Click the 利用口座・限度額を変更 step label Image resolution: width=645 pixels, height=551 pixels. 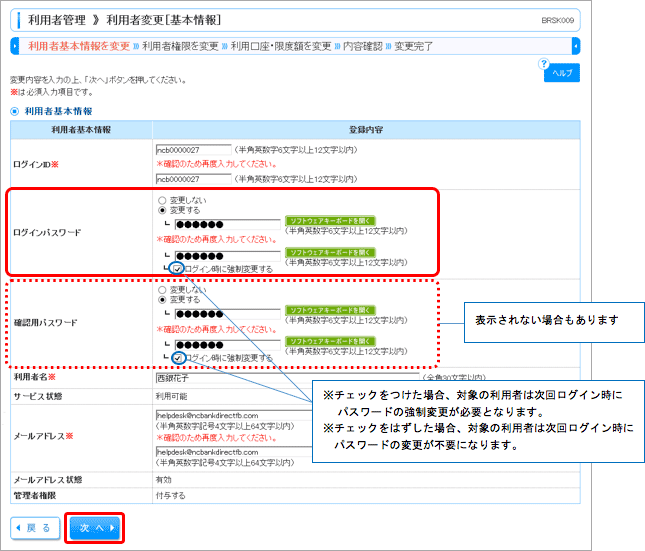pyautogui.click(x=281, y=46)
